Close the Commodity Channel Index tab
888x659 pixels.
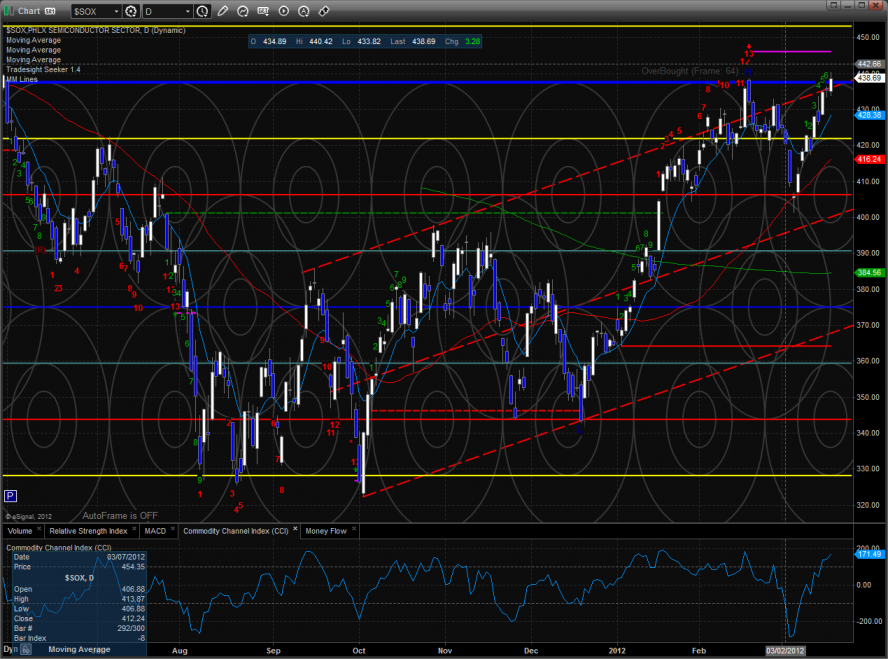(295, 530)
